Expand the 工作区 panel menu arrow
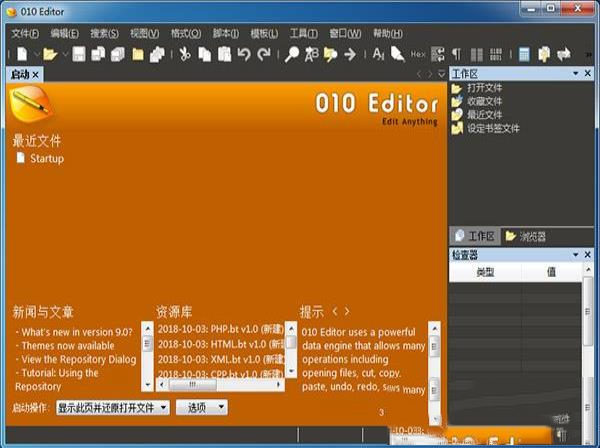Screen dimensions: 600x448 tap(575, 73)
